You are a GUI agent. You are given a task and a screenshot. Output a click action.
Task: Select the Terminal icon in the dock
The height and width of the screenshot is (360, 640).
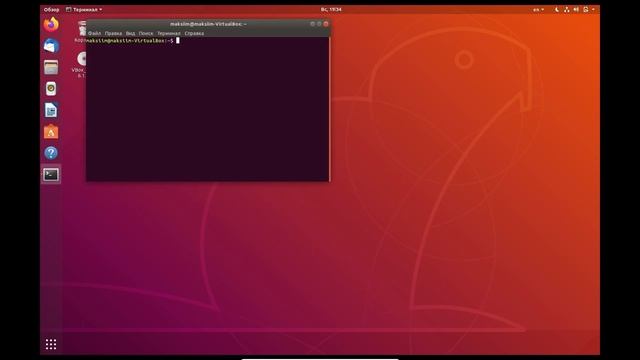(51, 175)
